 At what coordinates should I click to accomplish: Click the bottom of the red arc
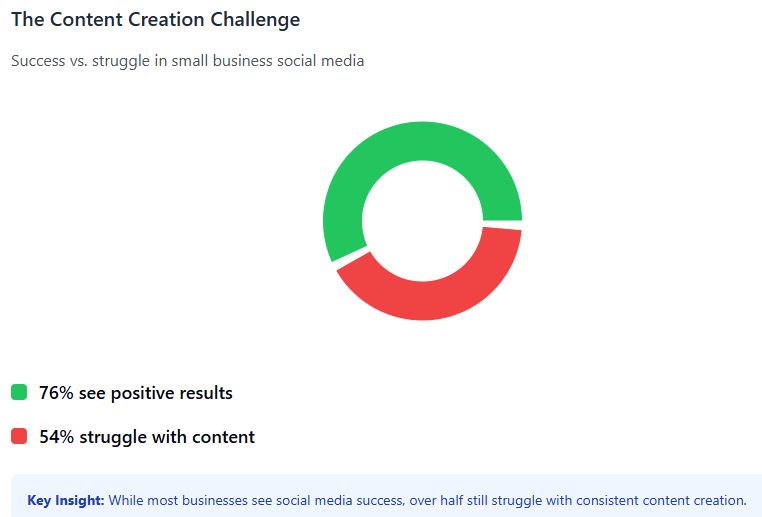pyautogui.click(x=422, y=301)
